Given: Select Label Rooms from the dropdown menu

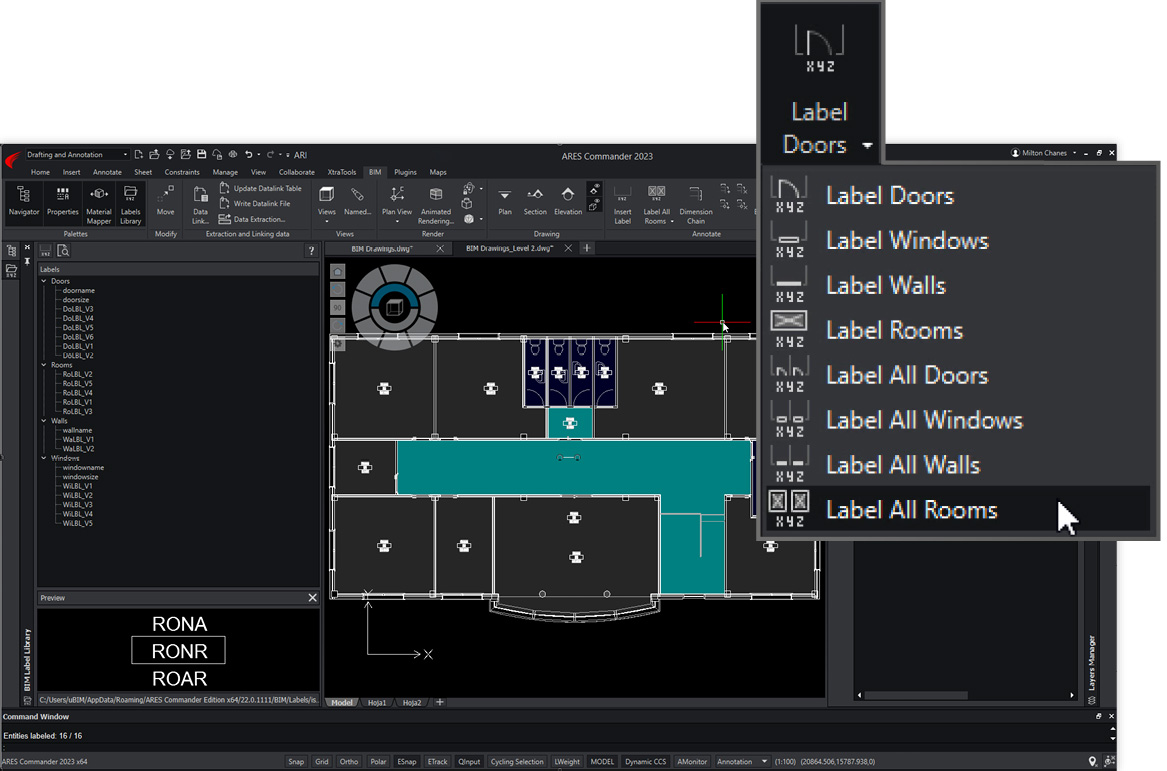Looking at the screenshot, I should point(959,330).
